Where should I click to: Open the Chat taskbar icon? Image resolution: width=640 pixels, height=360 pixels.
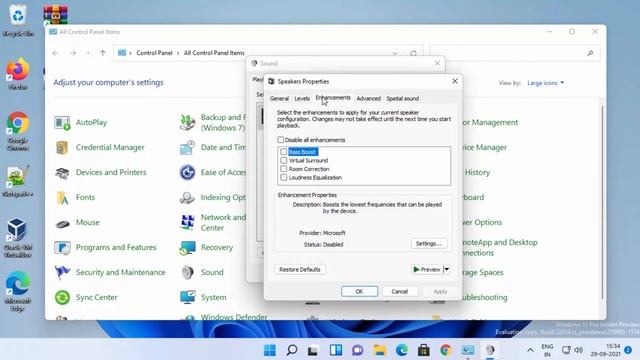(358, 350)
